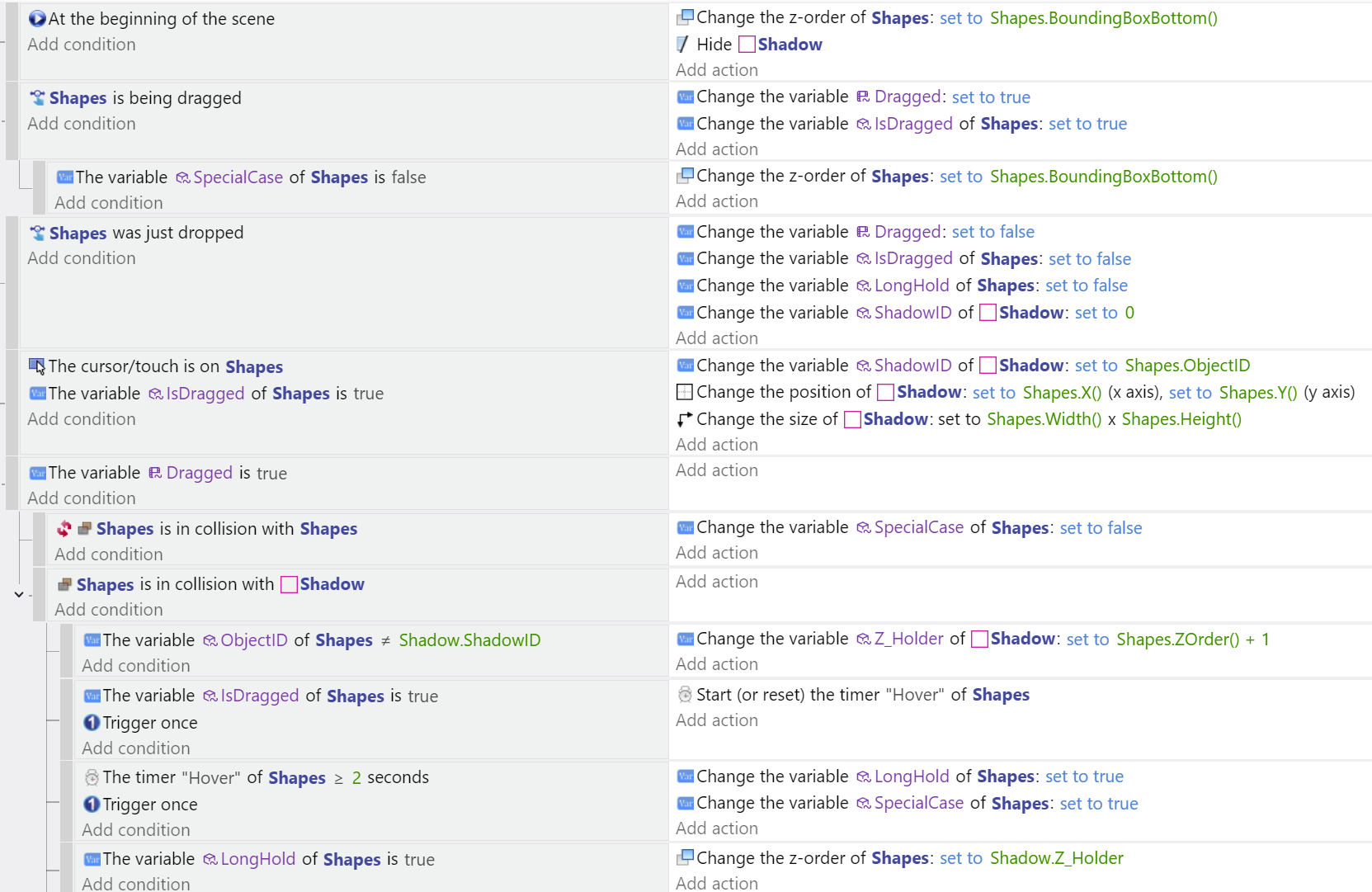Click the cursor icon on 'The cursor/touch is on Shapes'

point(37,366)
